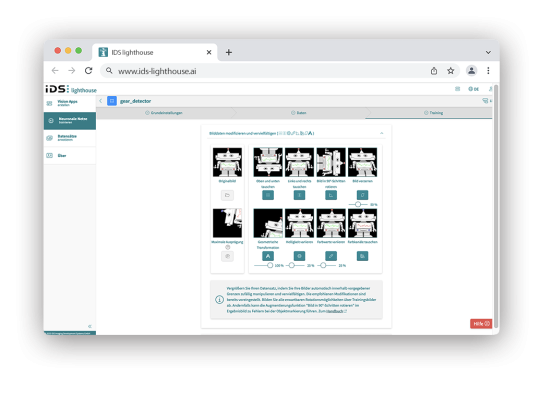Go back using the arrow beside gear_detector
The image size is (540, 409).
[x=101, y=101]
